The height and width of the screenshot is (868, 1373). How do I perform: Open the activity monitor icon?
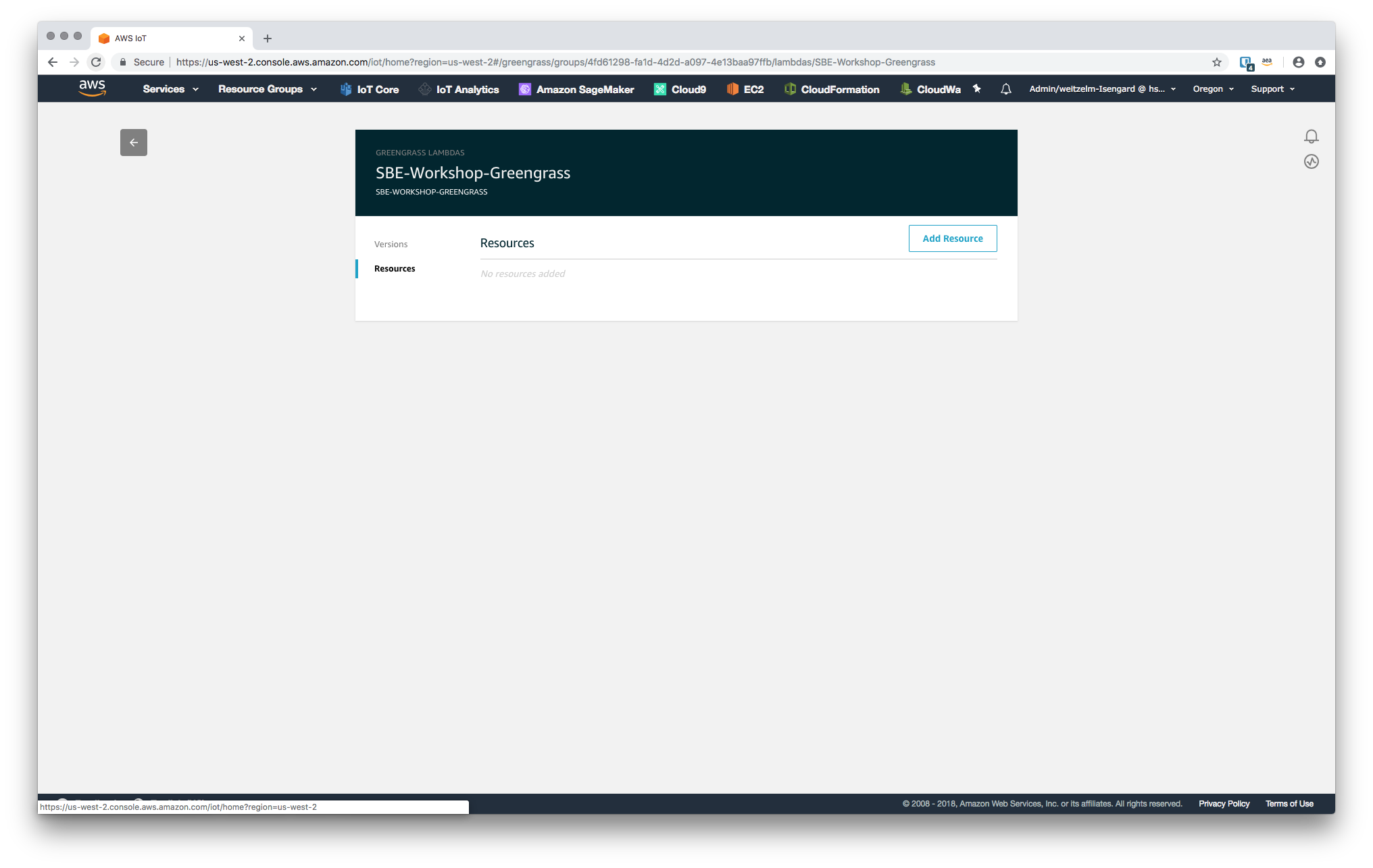(x=1312, y=161)
